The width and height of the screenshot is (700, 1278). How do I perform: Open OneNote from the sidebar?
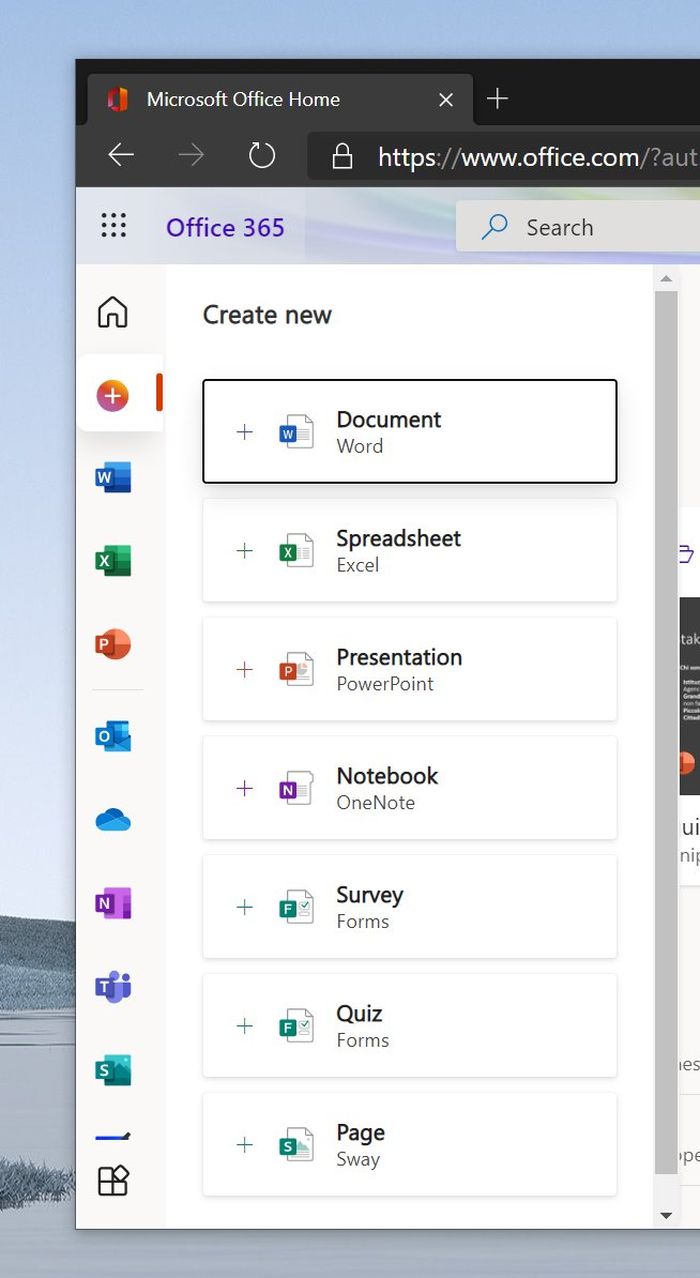click(113, 903)
